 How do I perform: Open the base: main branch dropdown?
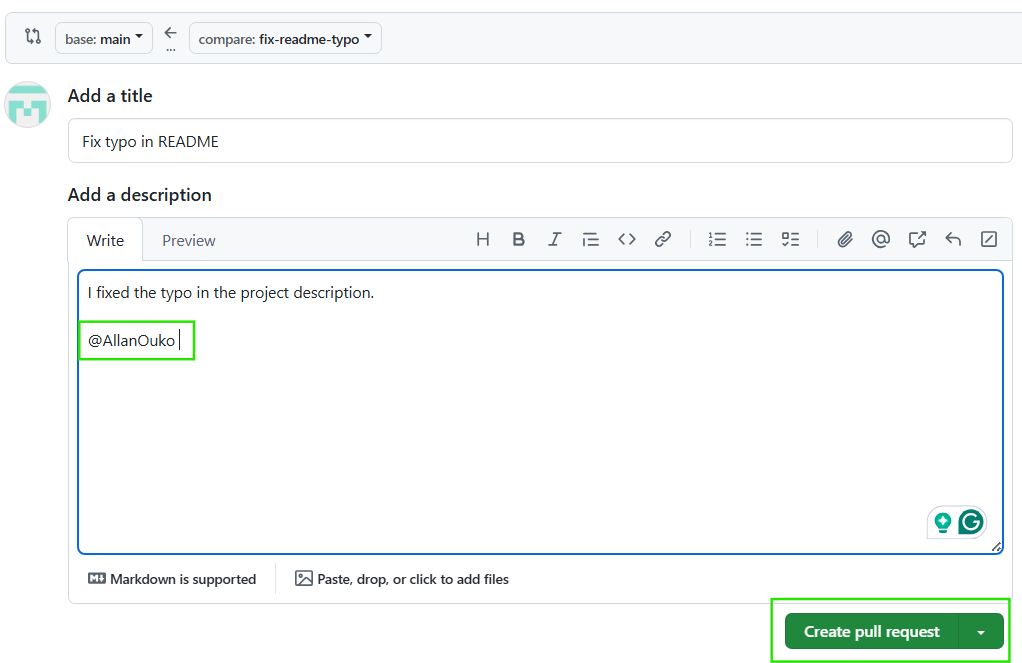[x=104, y=38]
